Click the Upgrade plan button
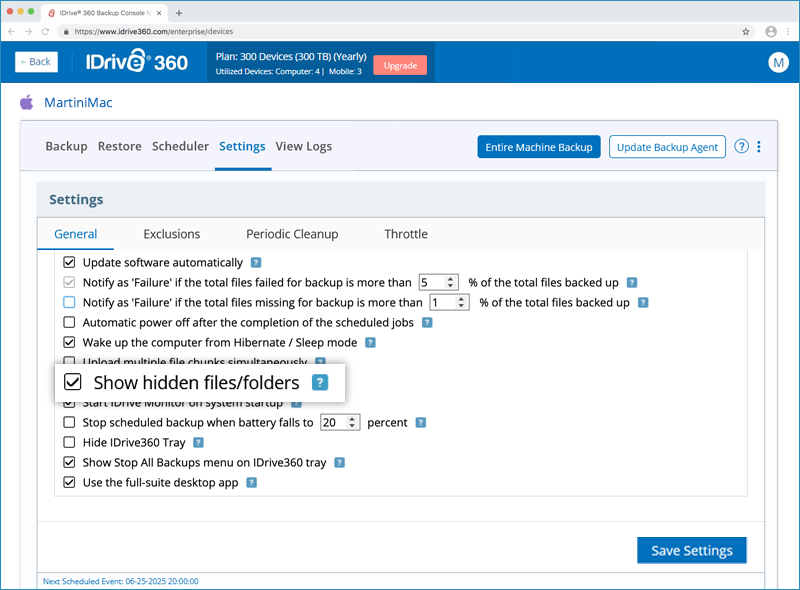 (x=400, y=65)
